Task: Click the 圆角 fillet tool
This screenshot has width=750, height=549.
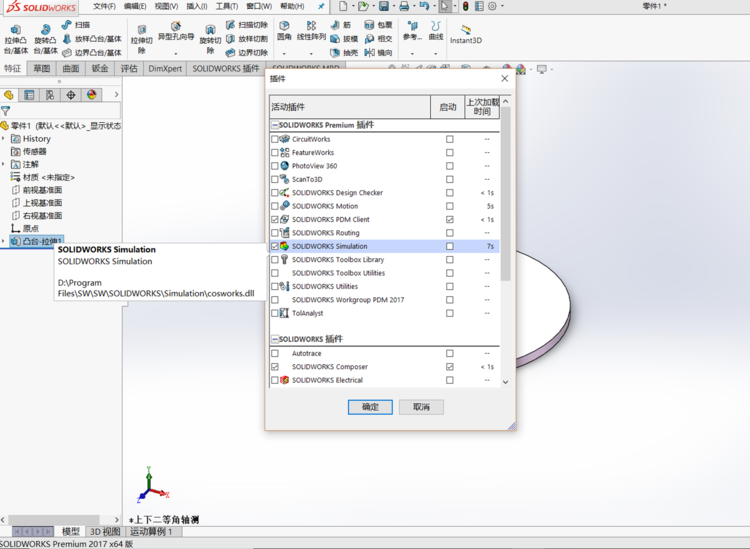Action: (284, 31)
